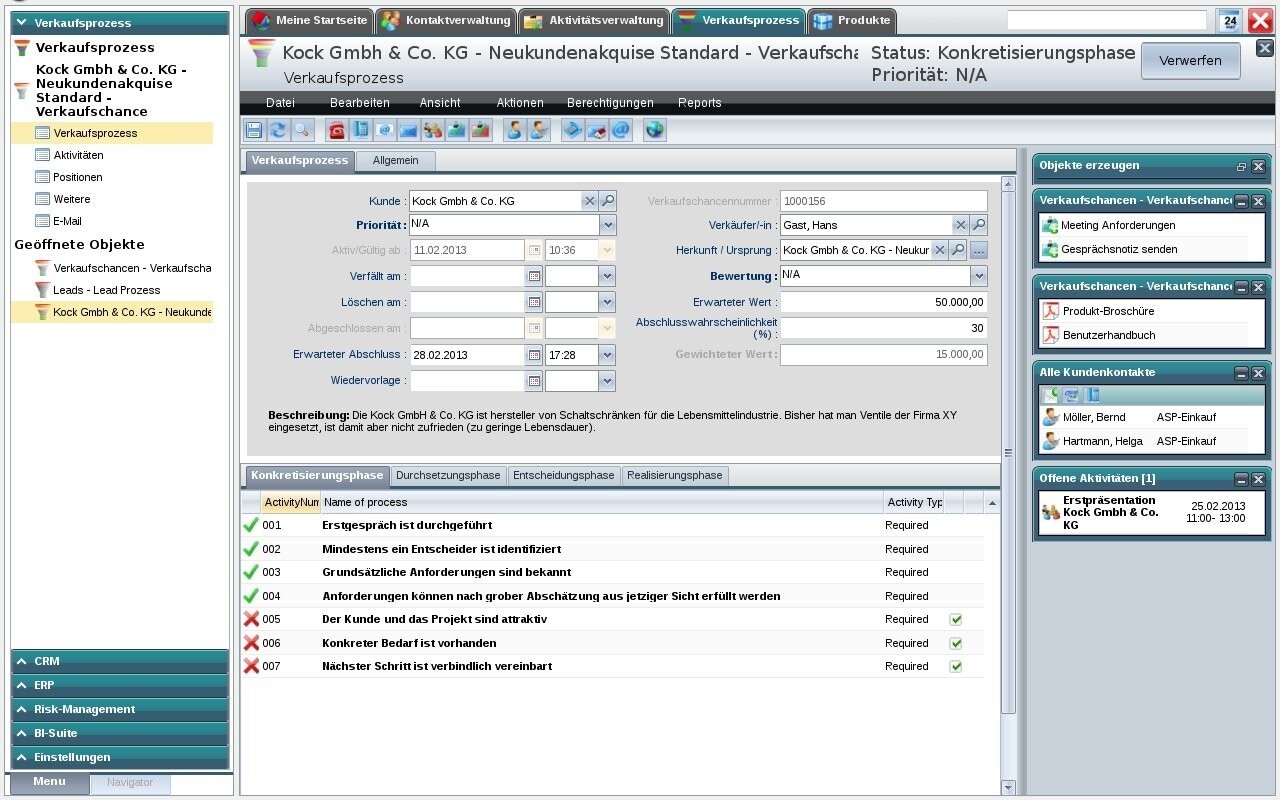Screen dimensions: 1280x800
Task: Click the globe web icon
Action: coord(655,130)
